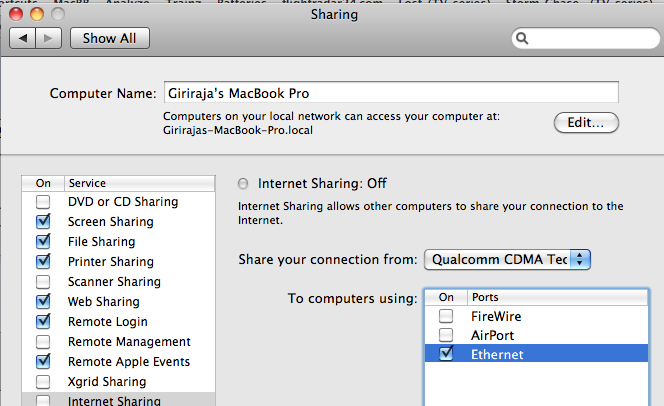Click the back arrow navigation button

tap(22, 39)
